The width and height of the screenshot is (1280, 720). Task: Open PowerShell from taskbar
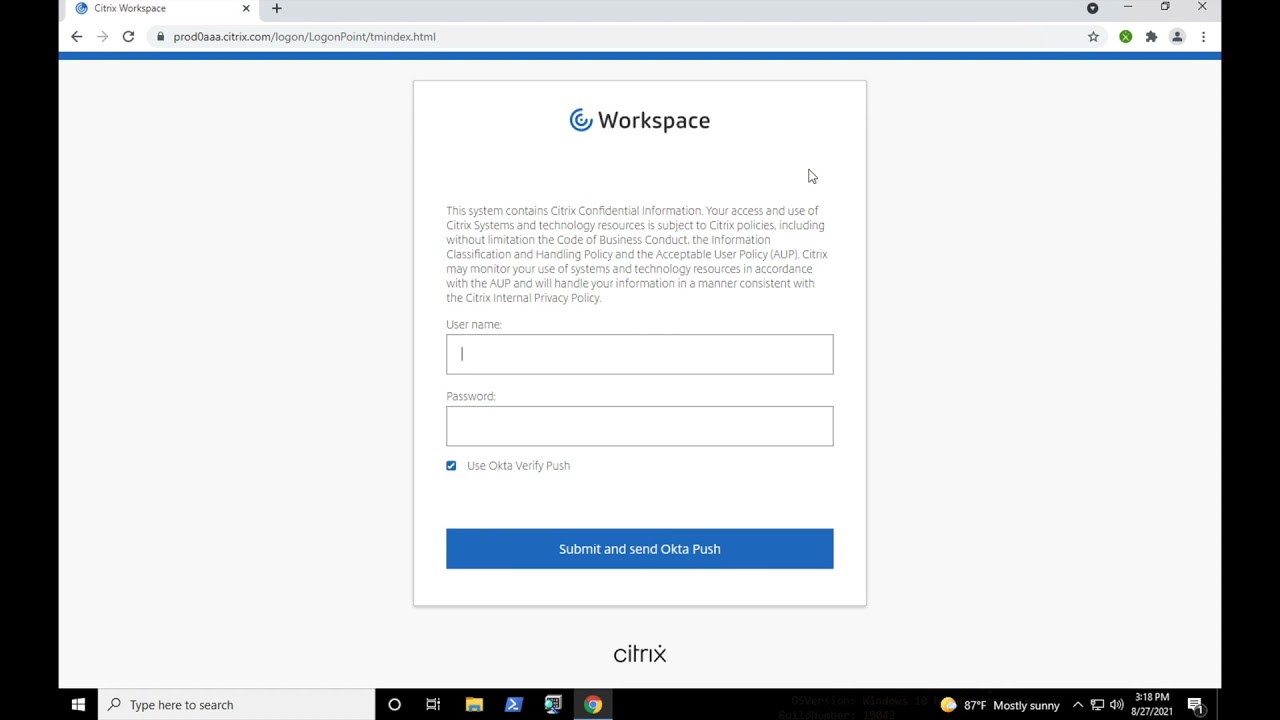[513, 705]
